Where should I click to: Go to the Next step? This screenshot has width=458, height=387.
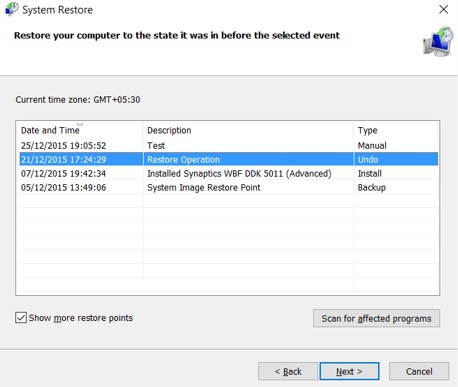tap(349, 371)
